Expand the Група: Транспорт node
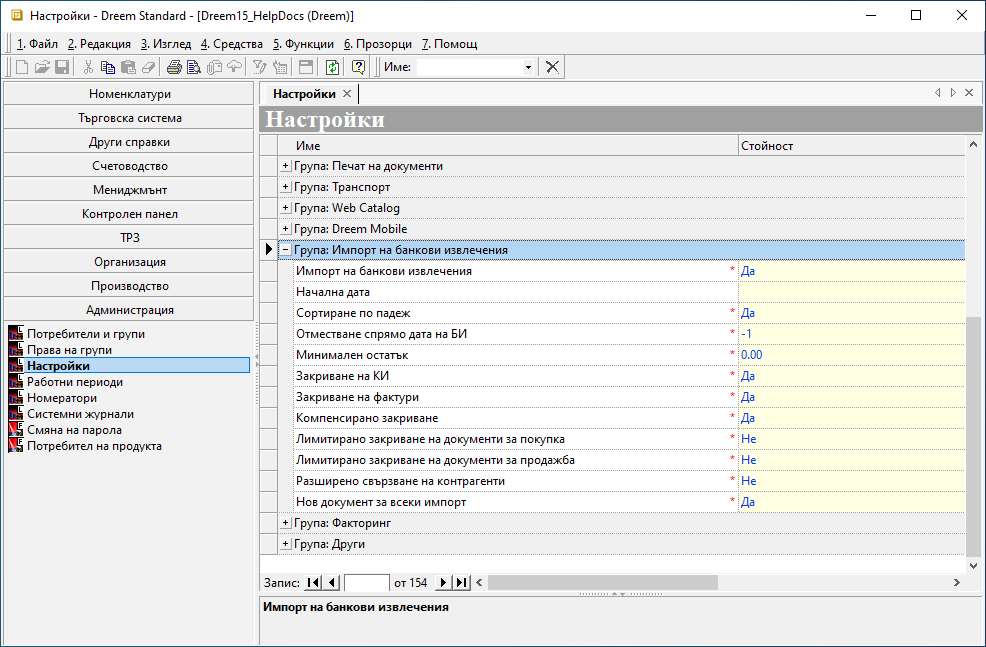This screenshot has height=647, width=986. tap(286, 187)
